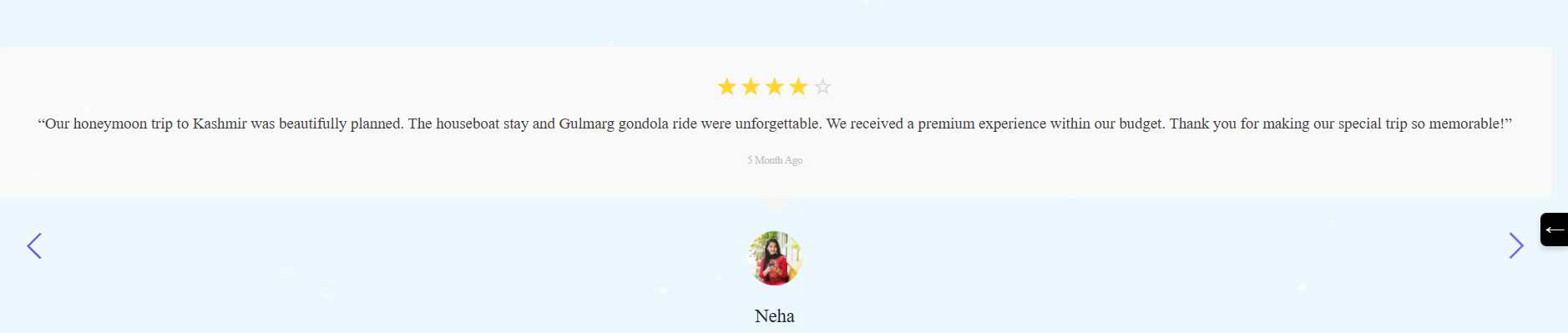Select the Kashmir honeymoon review text
This screenshot has width=1568, height=333.
click(775, 124)
